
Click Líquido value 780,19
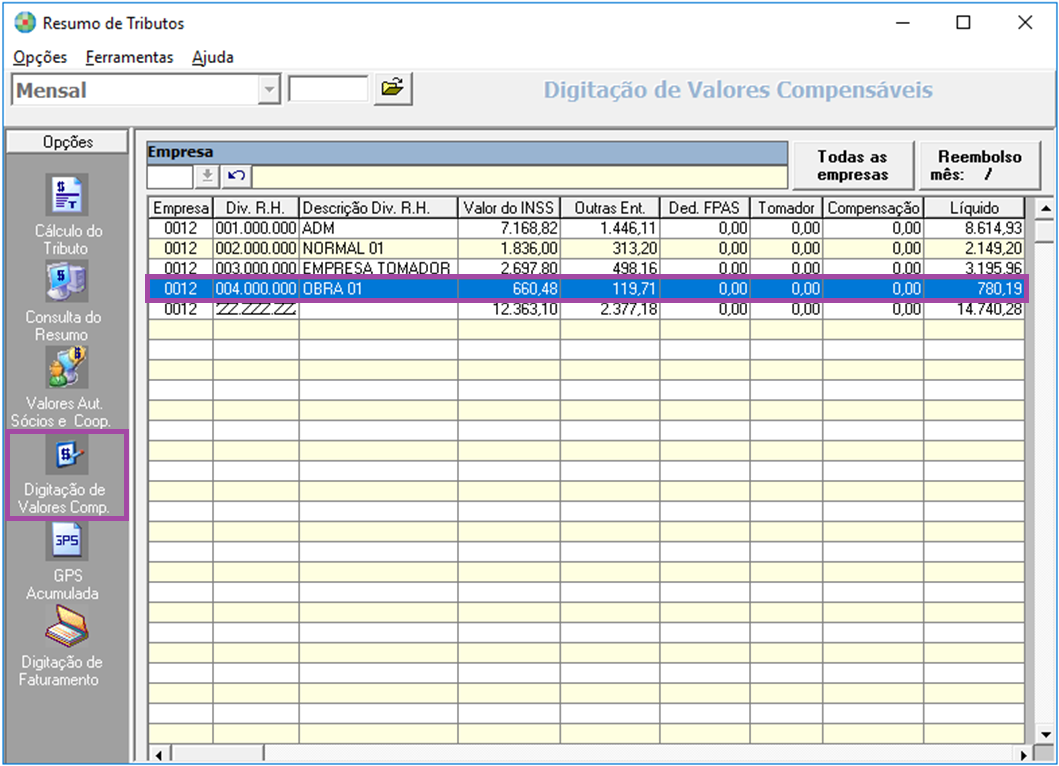[1000, 289]
